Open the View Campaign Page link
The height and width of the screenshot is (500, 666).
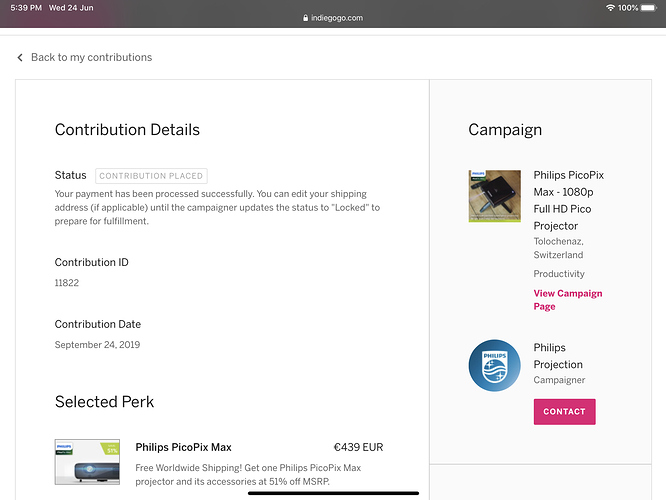568,300
